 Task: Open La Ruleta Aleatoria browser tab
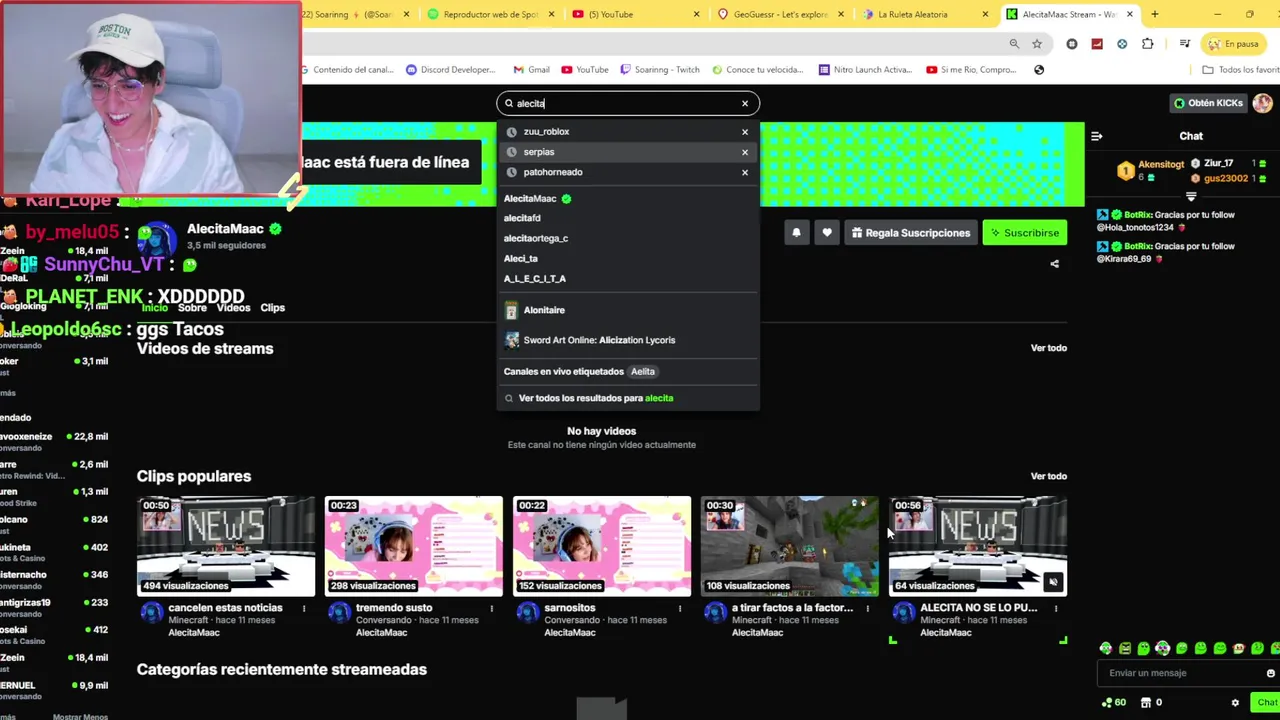click(925, 14)
